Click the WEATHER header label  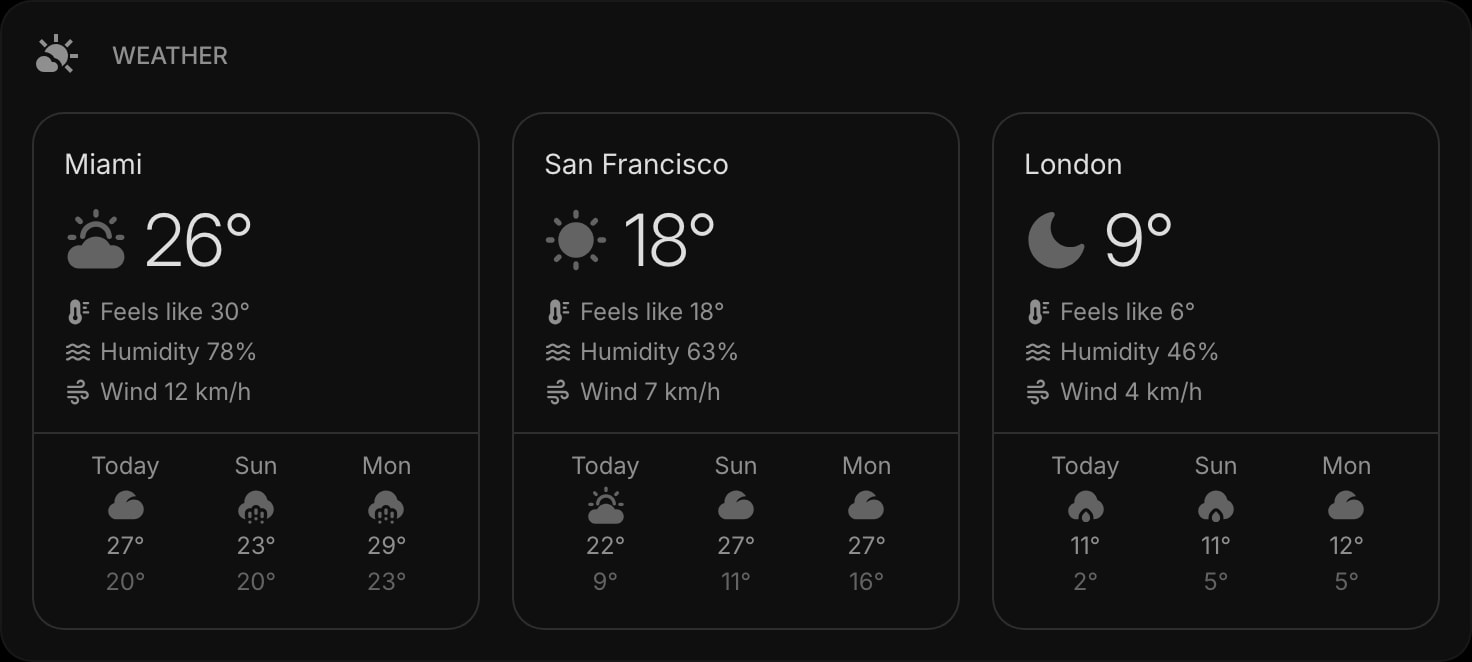coord(170,56)
